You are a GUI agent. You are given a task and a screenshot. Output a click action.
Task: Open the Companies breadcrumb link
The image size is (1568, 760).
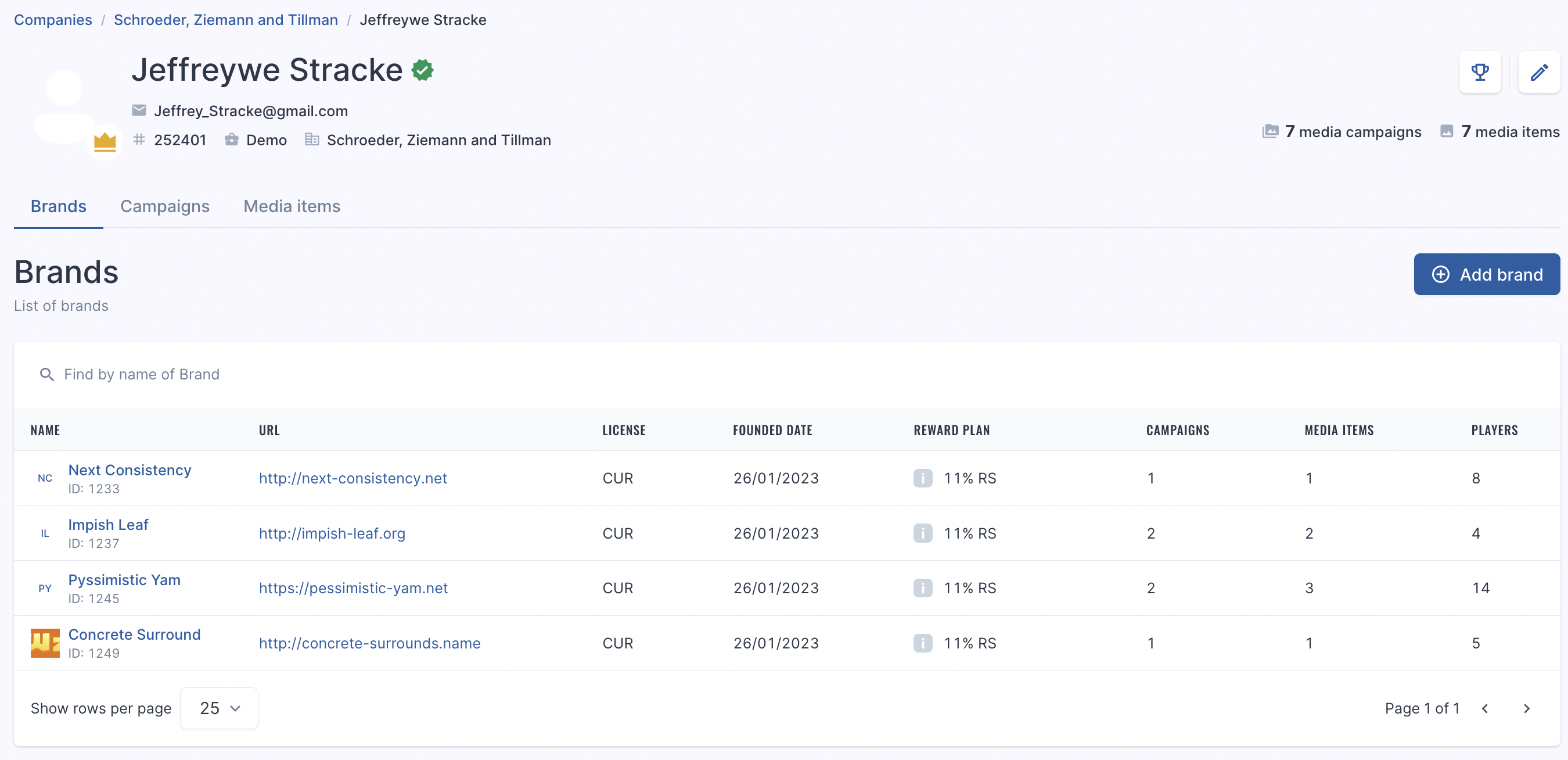click(x=53, y=20)
